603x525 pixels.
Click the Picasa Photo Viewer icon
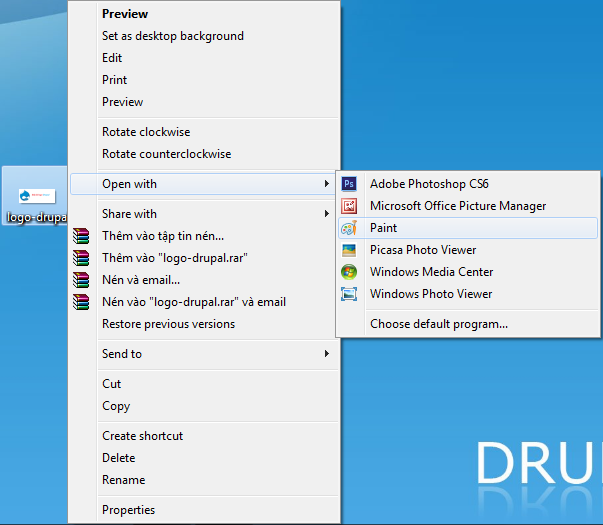click(x=349, y=250)
